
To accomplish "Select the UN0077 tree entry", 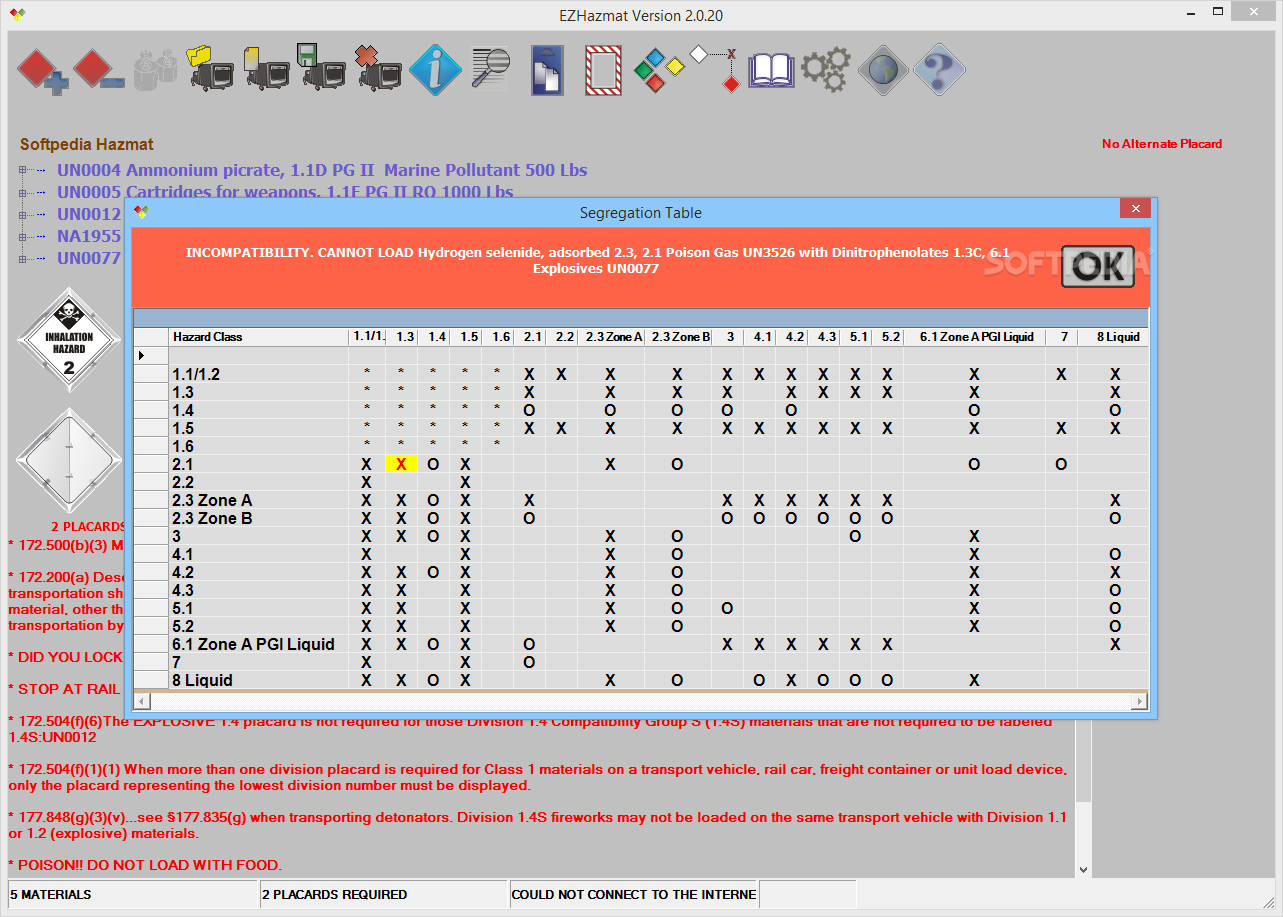I will 89,258.
